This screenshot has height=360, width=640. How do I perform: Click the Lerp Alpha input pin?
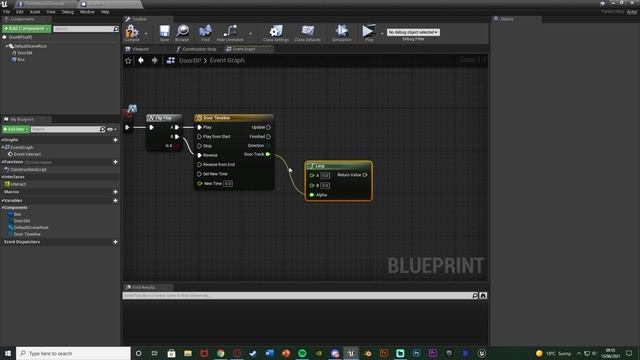tap(312, 195)
